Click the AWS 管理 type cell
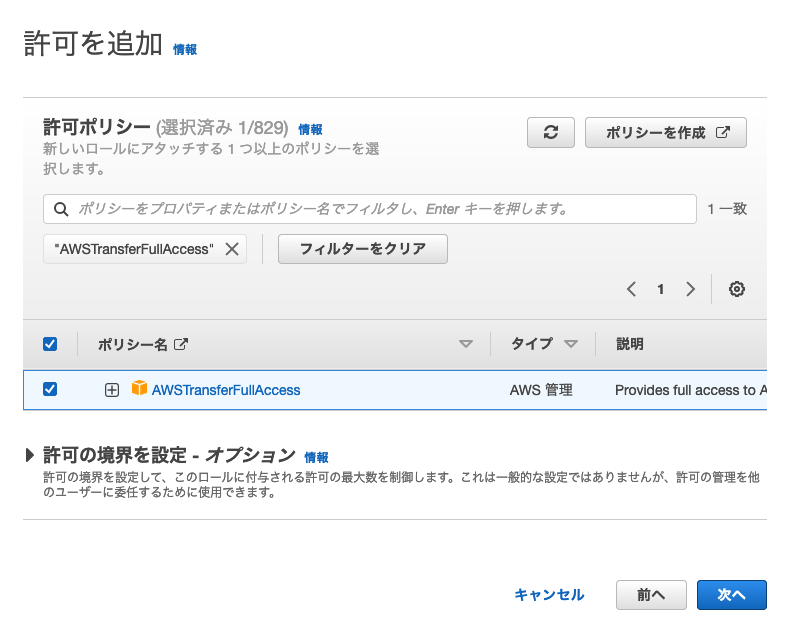787x618 pixels. [541, 390]
